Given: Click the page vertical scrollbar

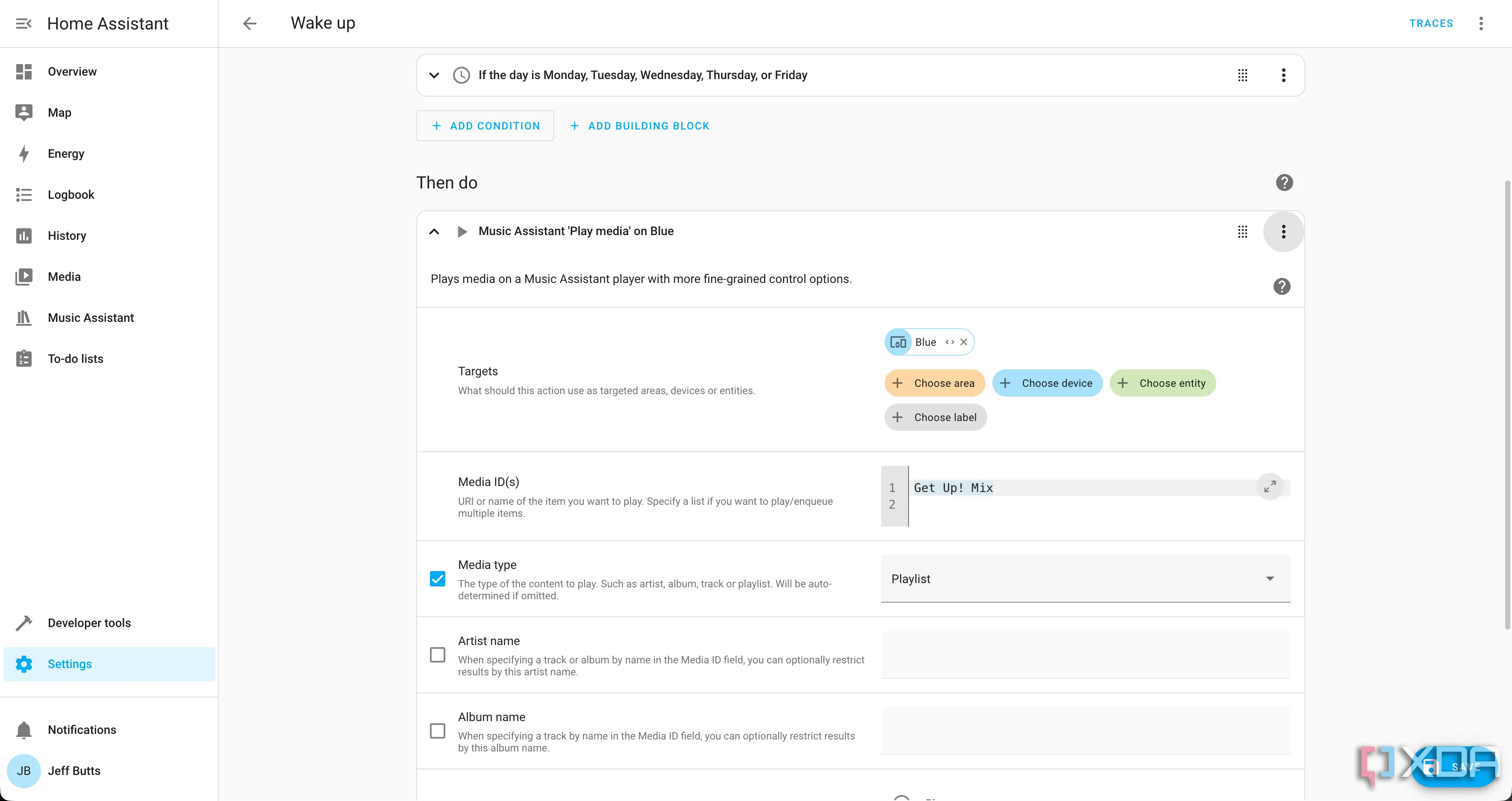Looking at the screenshot, I should point(1507,405).
